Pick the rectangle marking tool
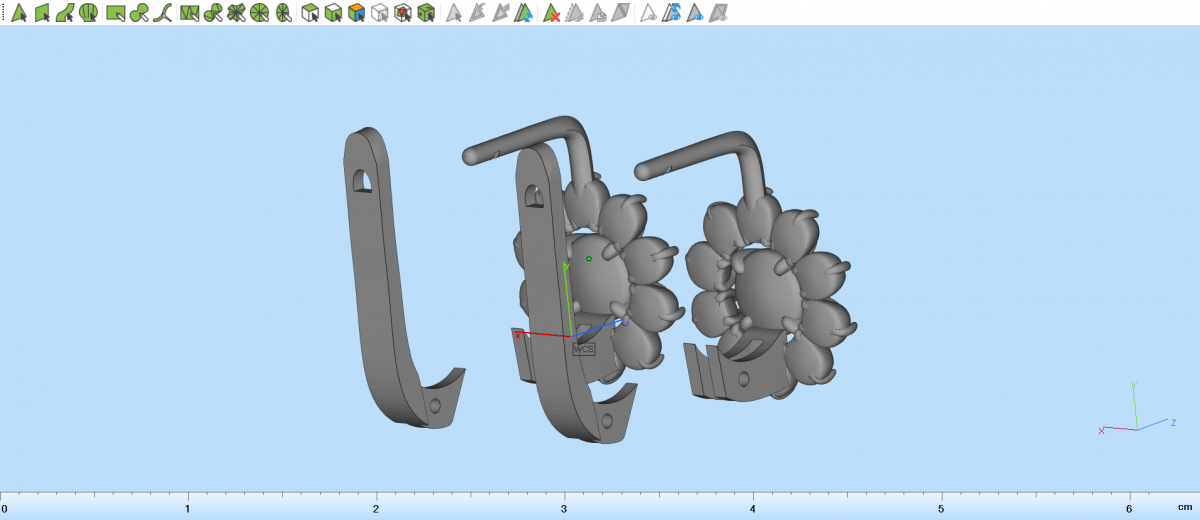1200x520 pixels. [116, 13]
